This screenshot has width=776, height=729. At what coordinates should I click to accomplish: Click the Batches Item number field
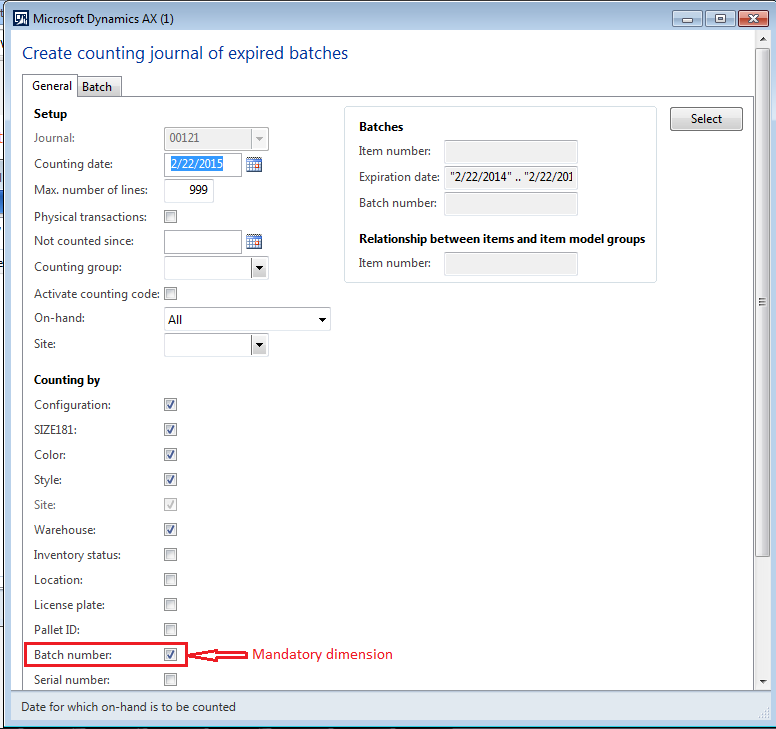point(511,151)
